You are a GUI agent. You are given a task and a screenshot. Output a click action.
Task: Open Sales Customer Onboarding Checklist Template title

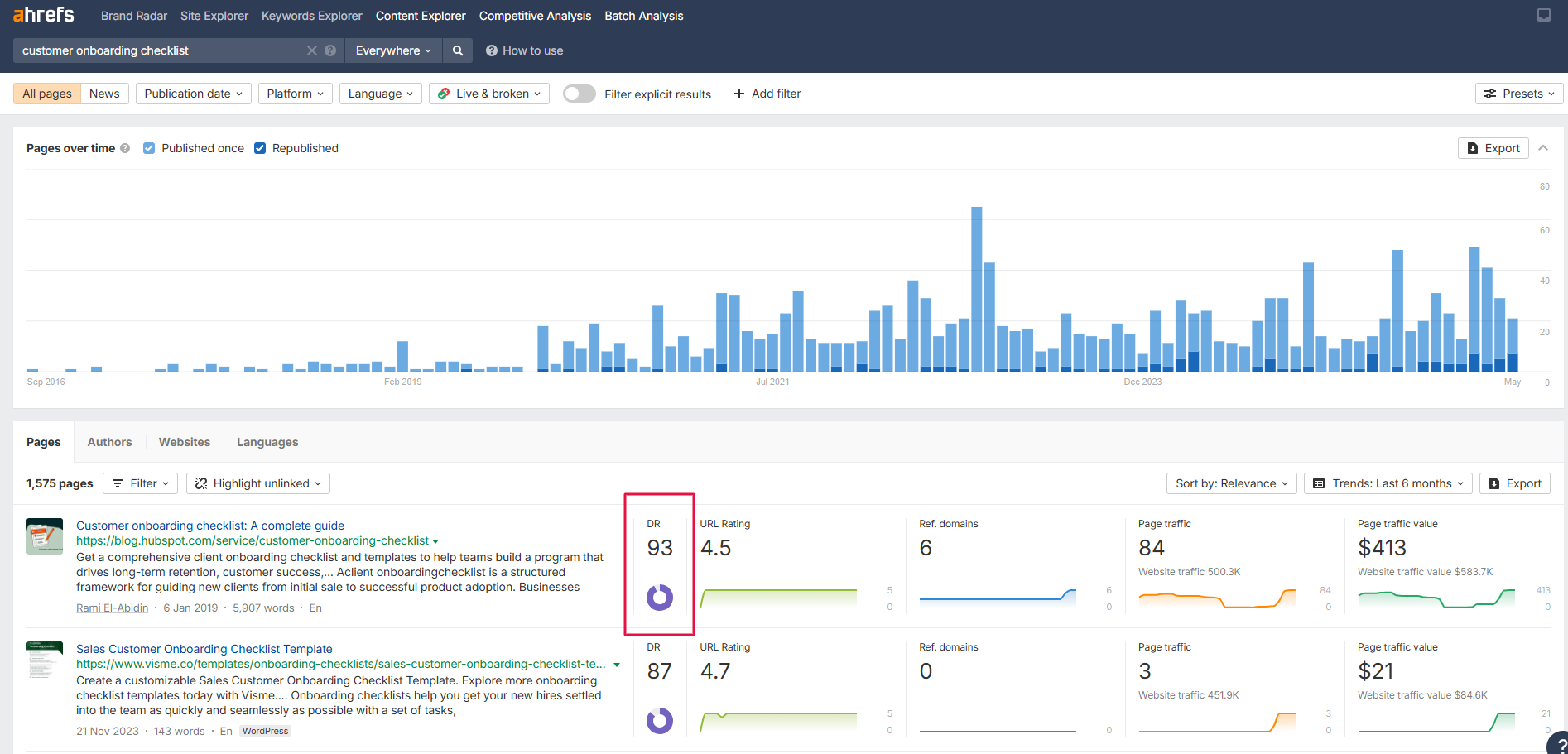tap(204, 649)
